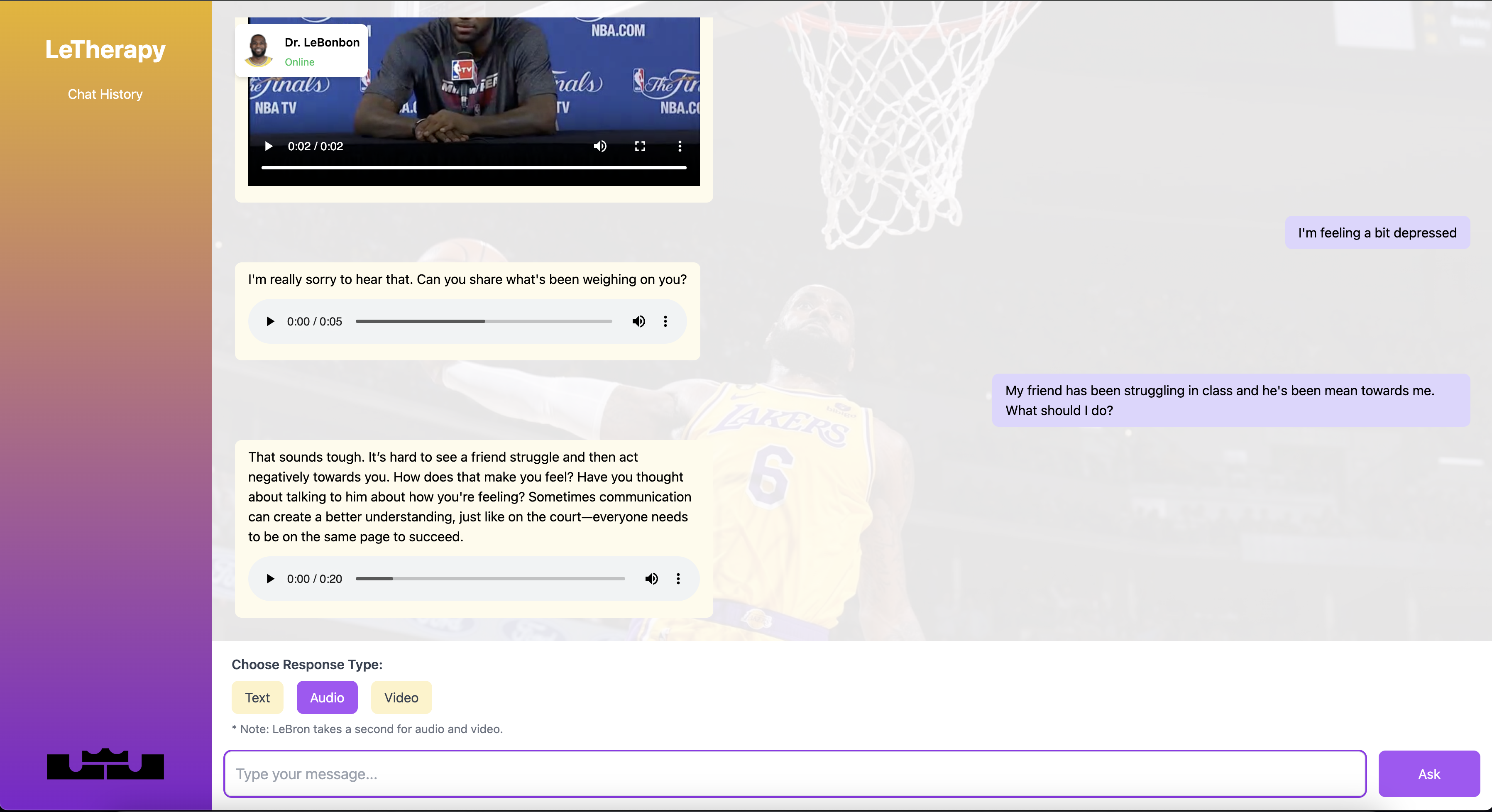Open video player more options menu
This screenshot has width=1492, height=812.
point(680,146)
